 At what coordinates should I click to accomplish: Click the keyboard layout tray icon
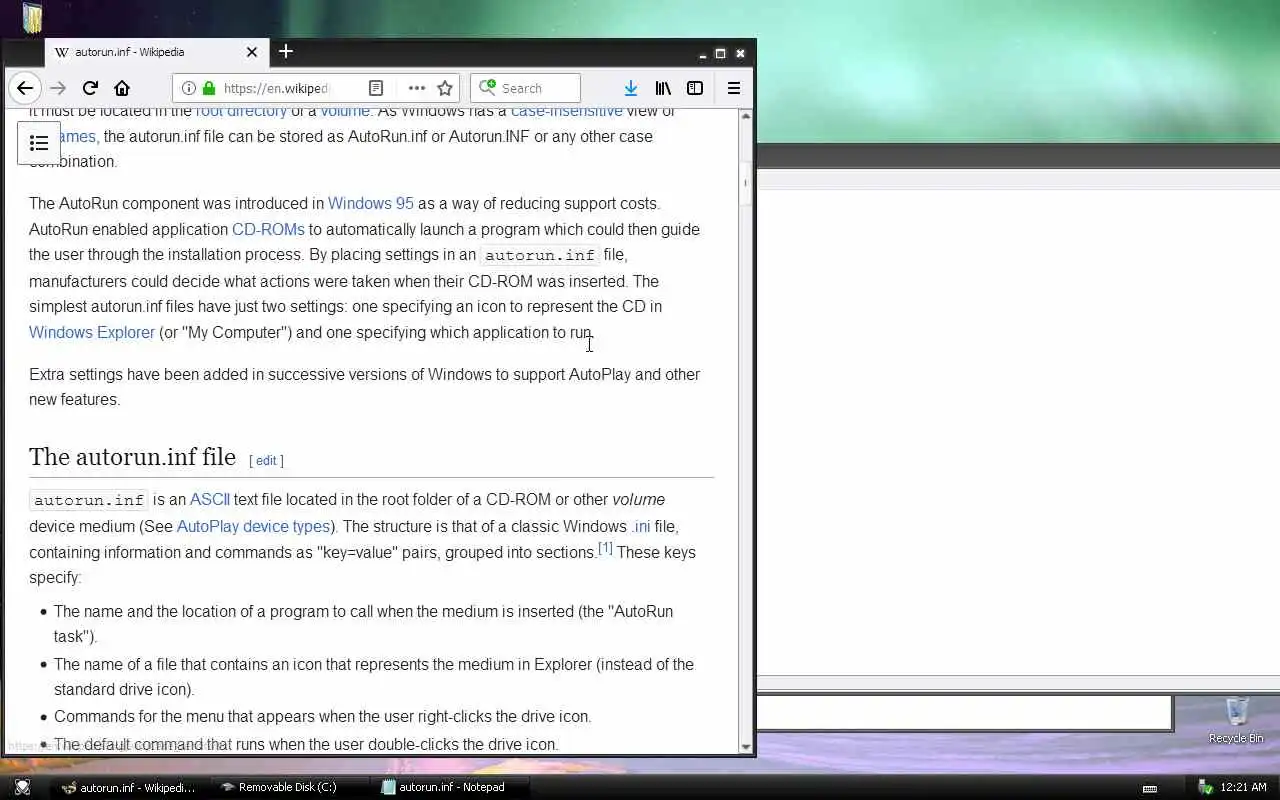[1151, 788]
